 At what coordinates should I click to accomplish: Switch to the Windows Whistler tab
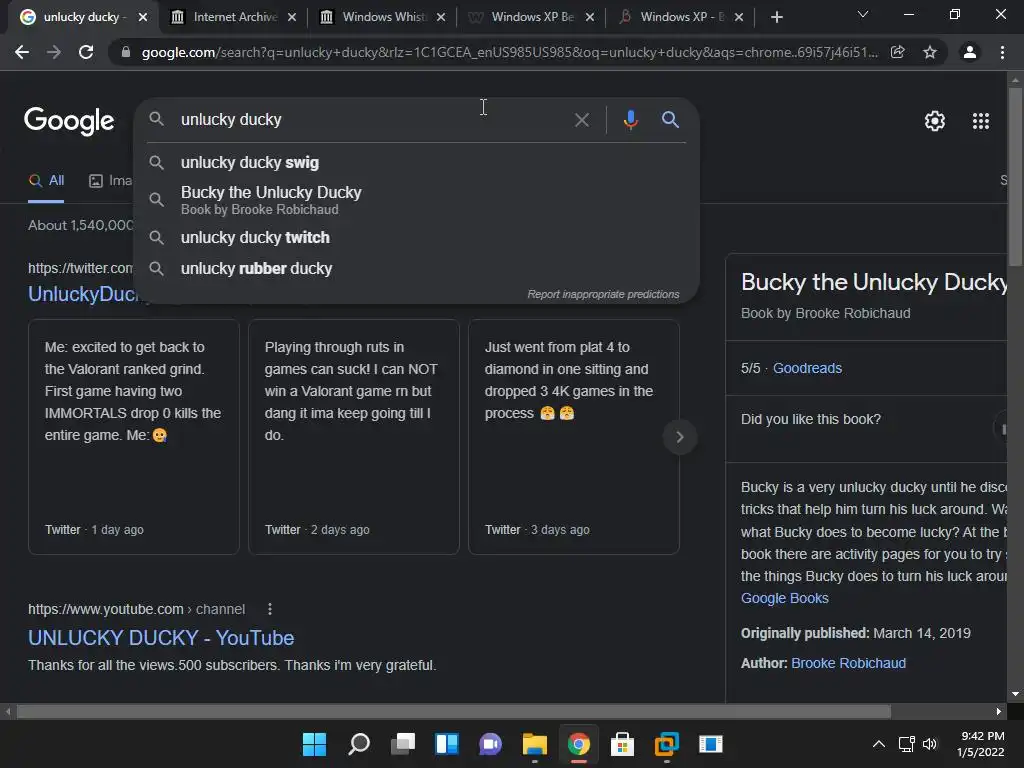(x=385, y=17)
